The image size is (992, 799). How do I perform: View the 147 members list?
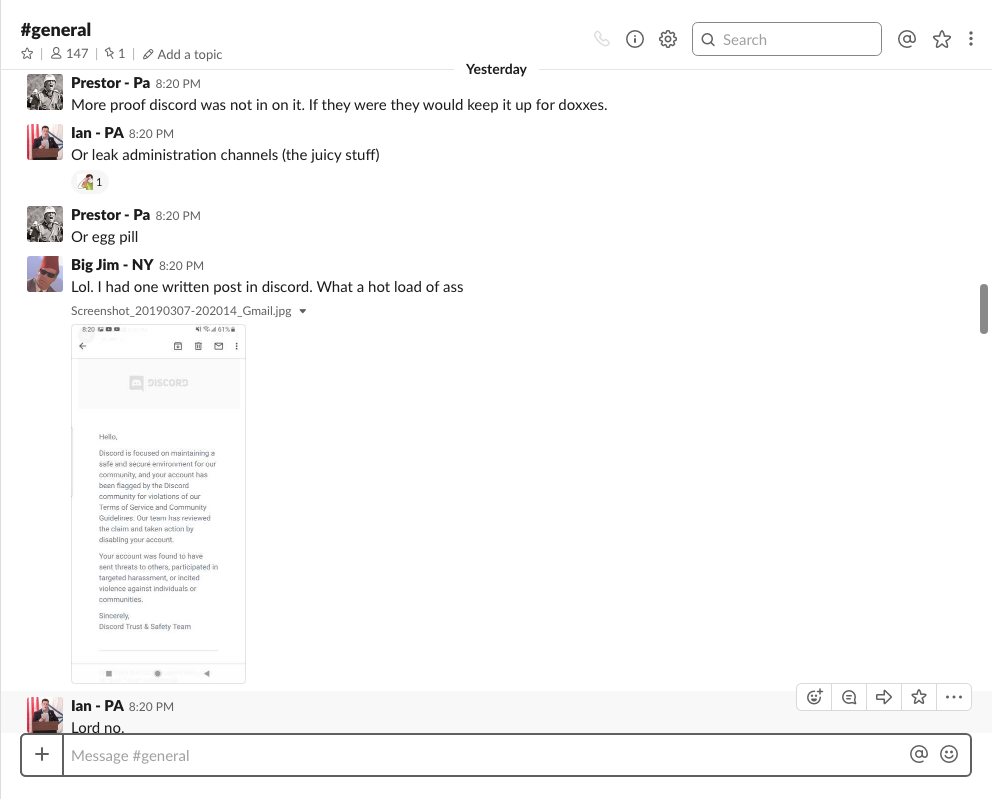69,54
